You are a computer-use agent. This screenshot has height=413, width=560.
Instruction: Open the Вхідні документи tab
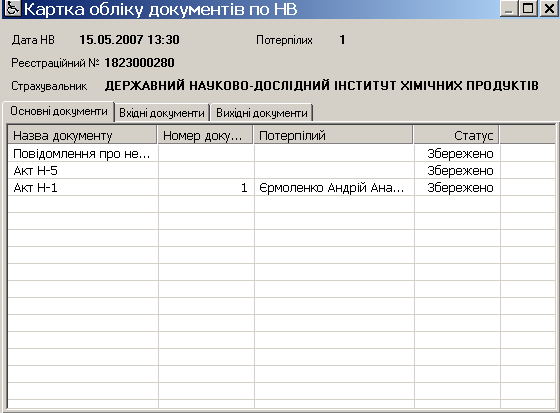pos(162,113)
